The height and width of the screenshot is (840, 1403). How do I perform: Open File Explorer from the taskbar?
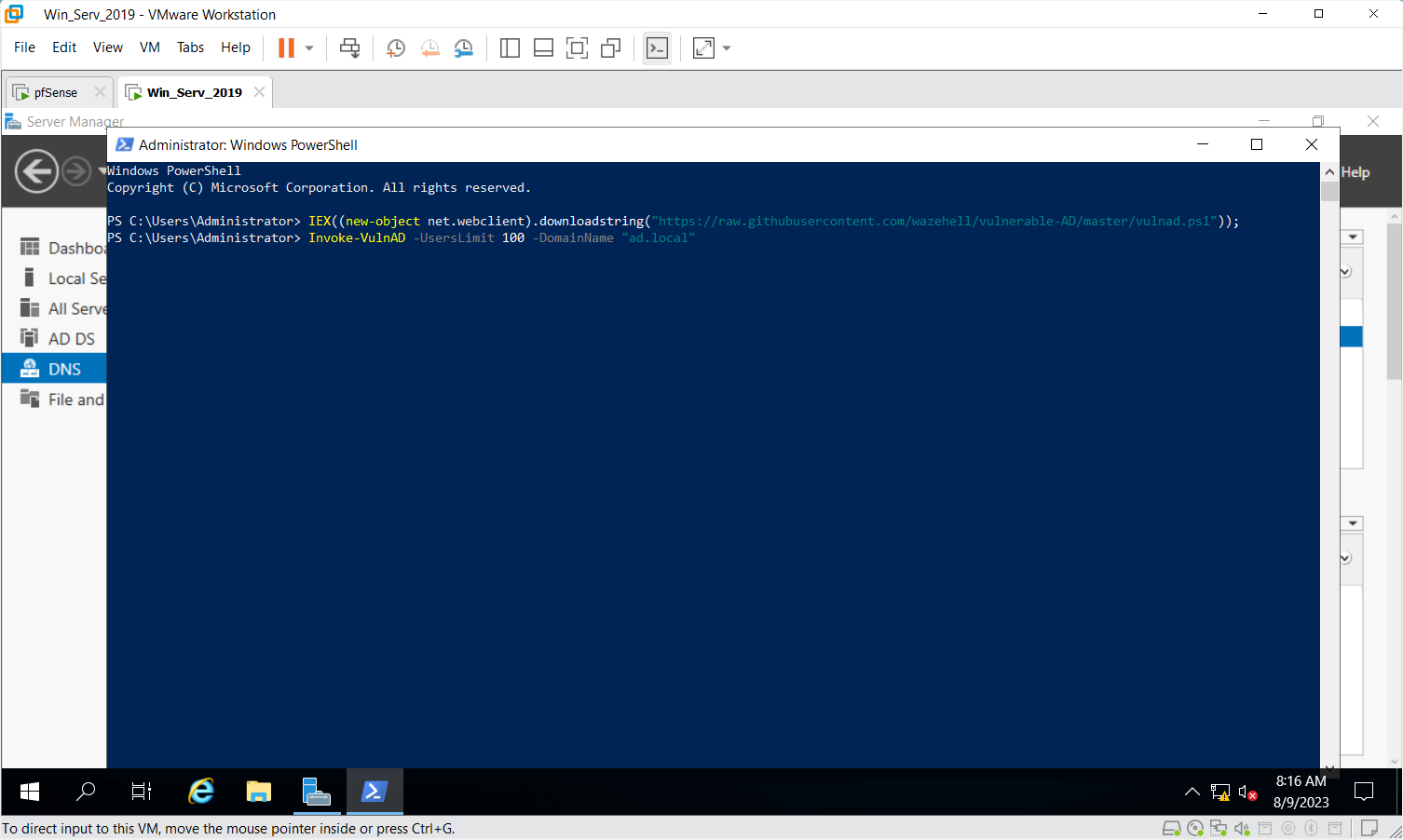click(x=259, y=792)
